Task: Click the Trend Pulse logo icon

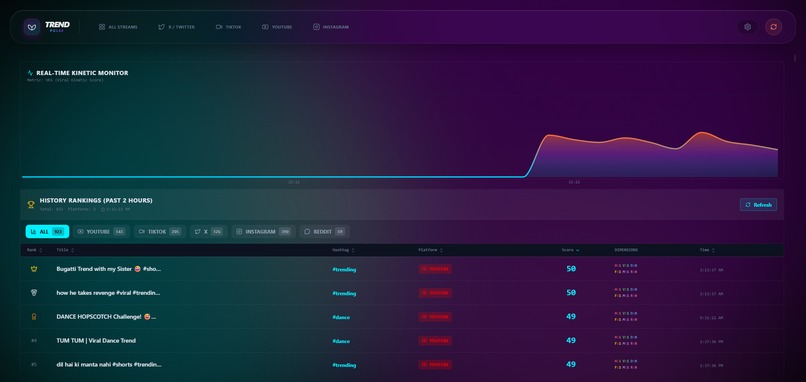Action: click(32, 27)
